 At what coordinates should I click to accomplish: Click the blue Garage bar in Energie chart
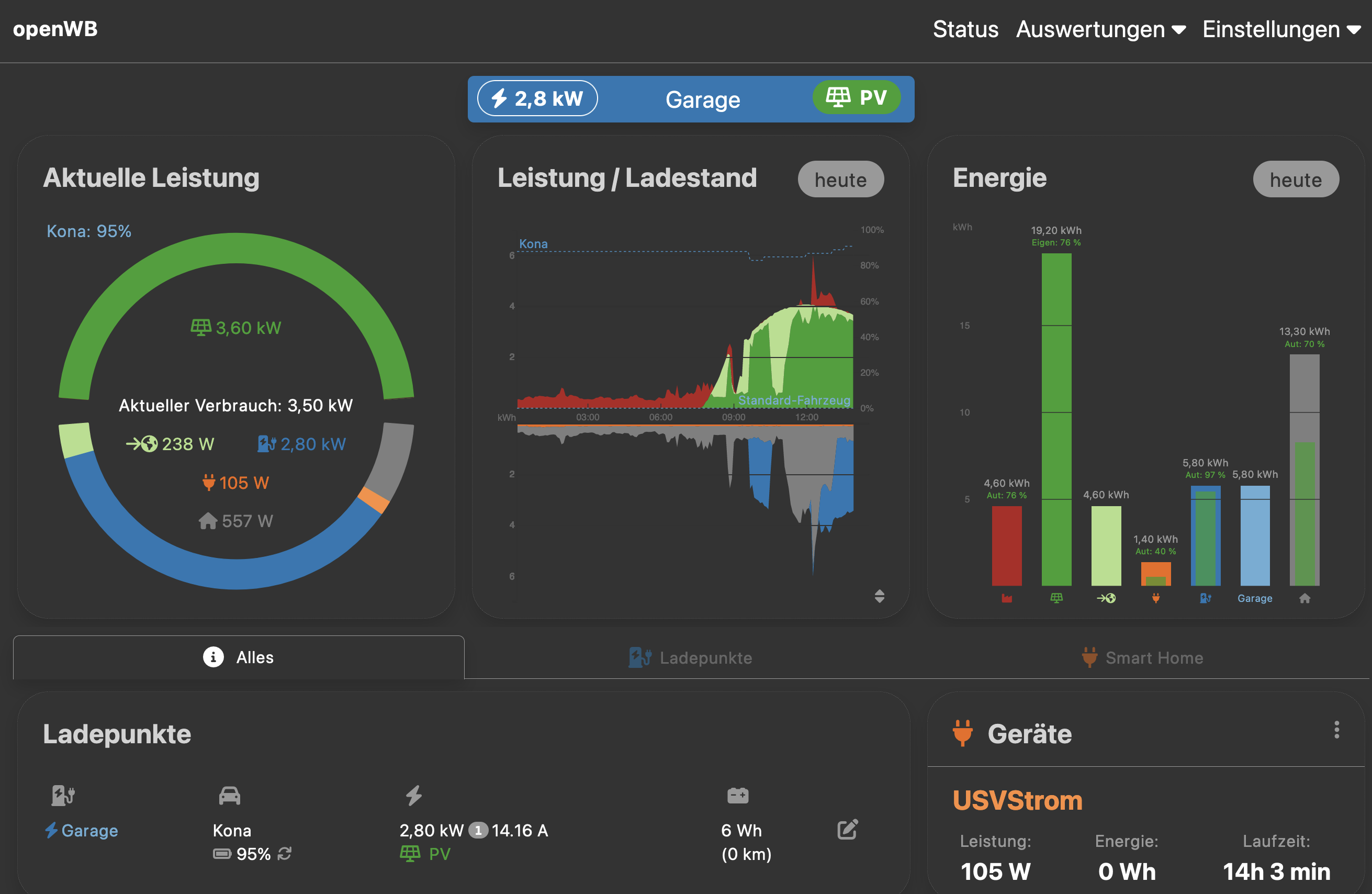pos(1254,535)
